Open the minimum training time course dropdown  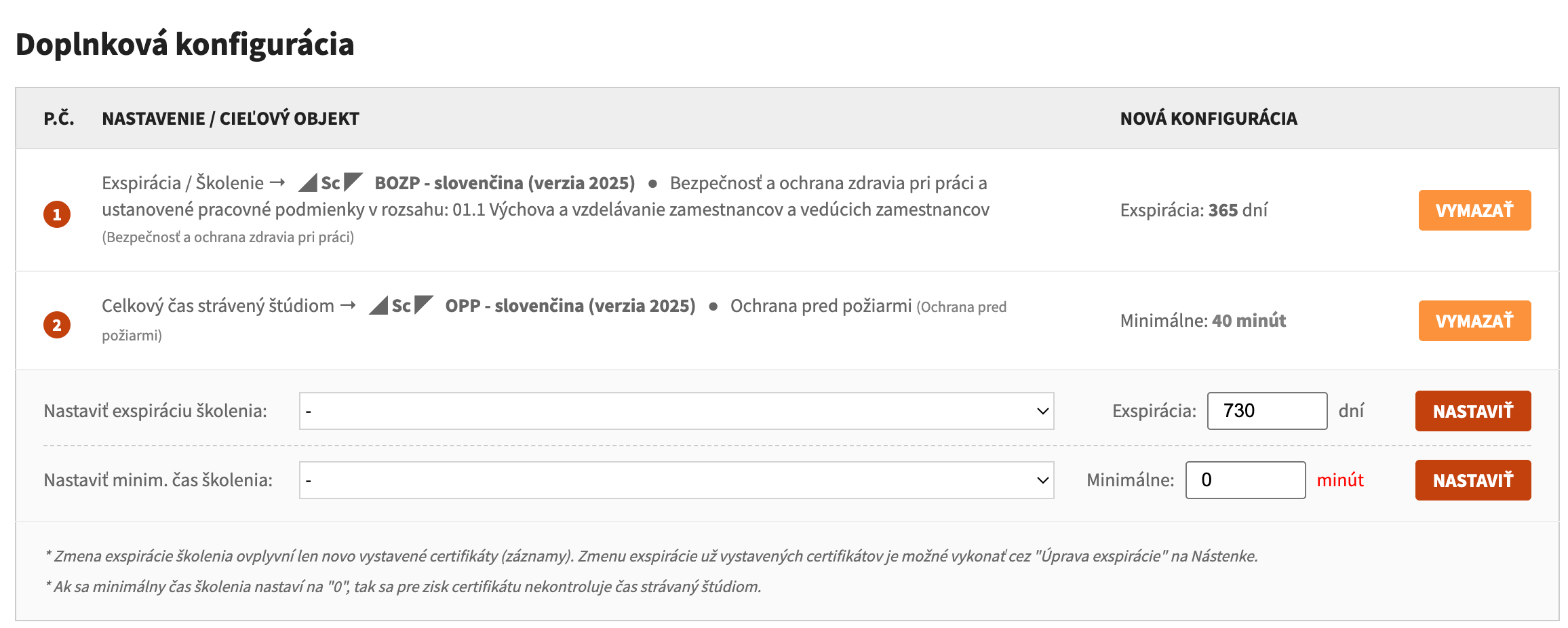[x=676, y=480]
